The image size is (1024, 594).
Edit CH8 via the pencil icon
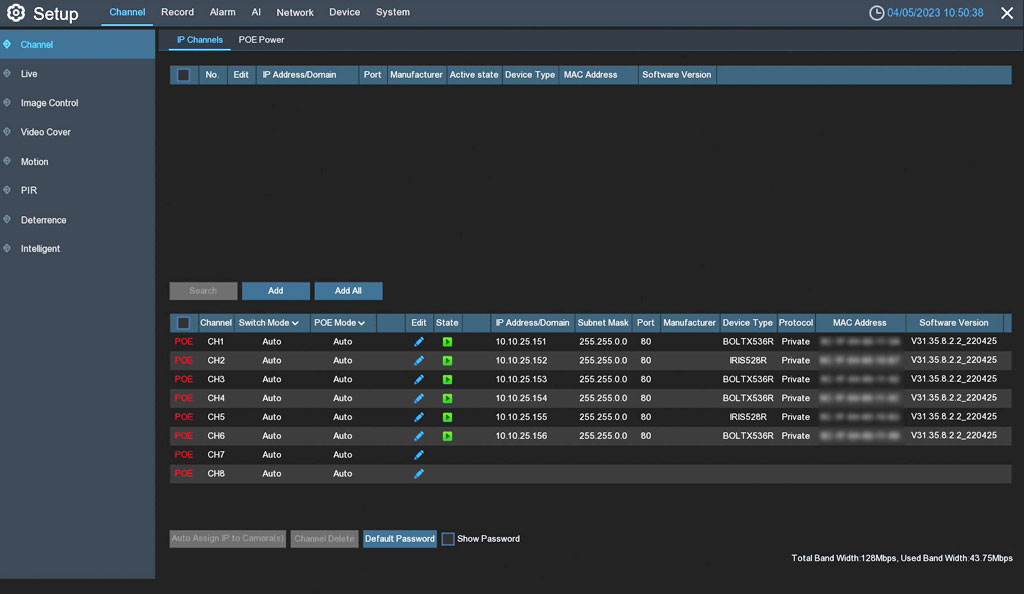(x=419, y=473)
